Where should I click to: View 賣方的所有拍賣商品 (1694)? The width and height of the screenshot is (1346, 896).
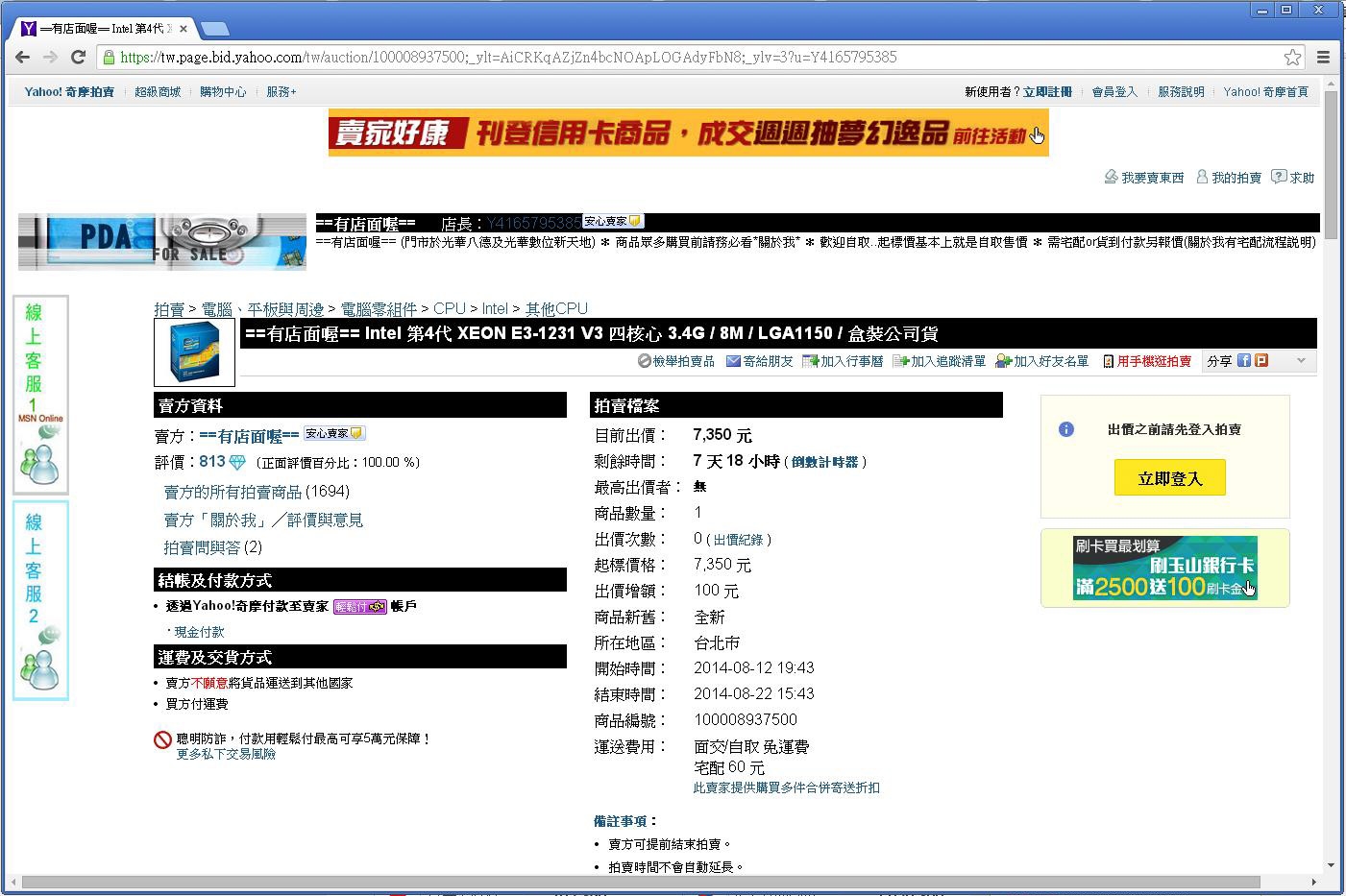coord(257,492)
